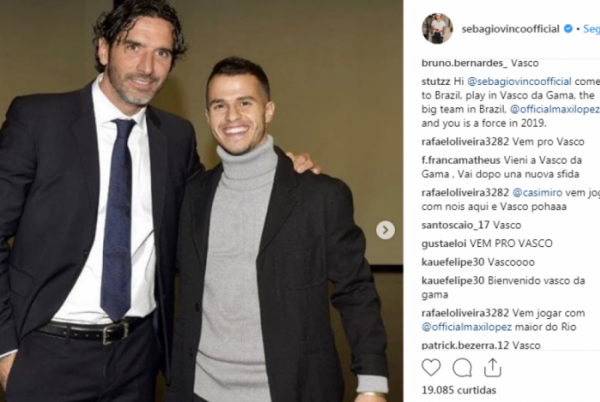This screenshot has height=402, width=600.
Task: Visit rafaeloliveira3282 profile from 'Vem pro Vasco'
Action: (x=465, y=142)
